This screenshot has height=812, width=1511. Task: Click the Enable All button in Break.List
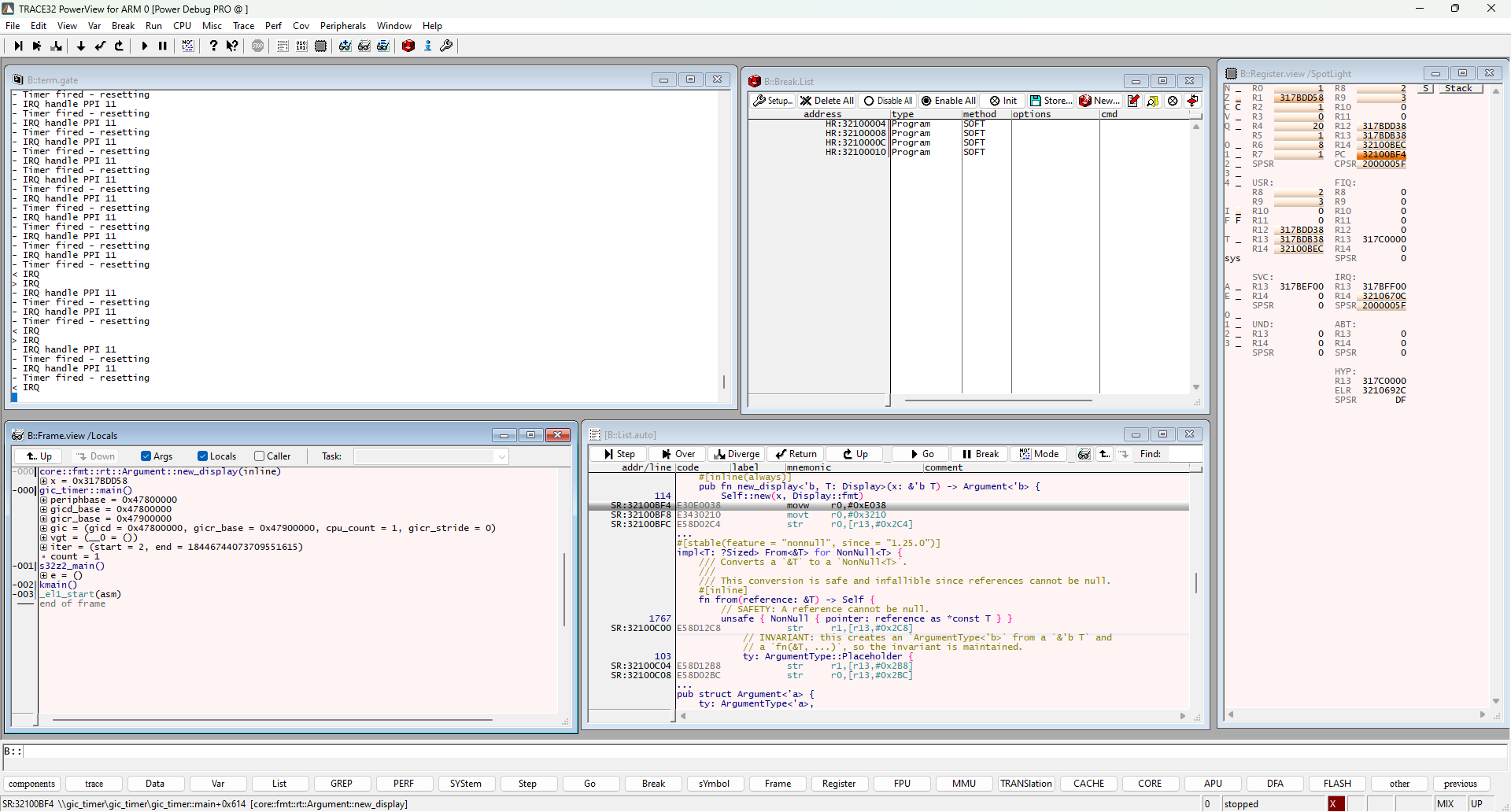[948, 101]
